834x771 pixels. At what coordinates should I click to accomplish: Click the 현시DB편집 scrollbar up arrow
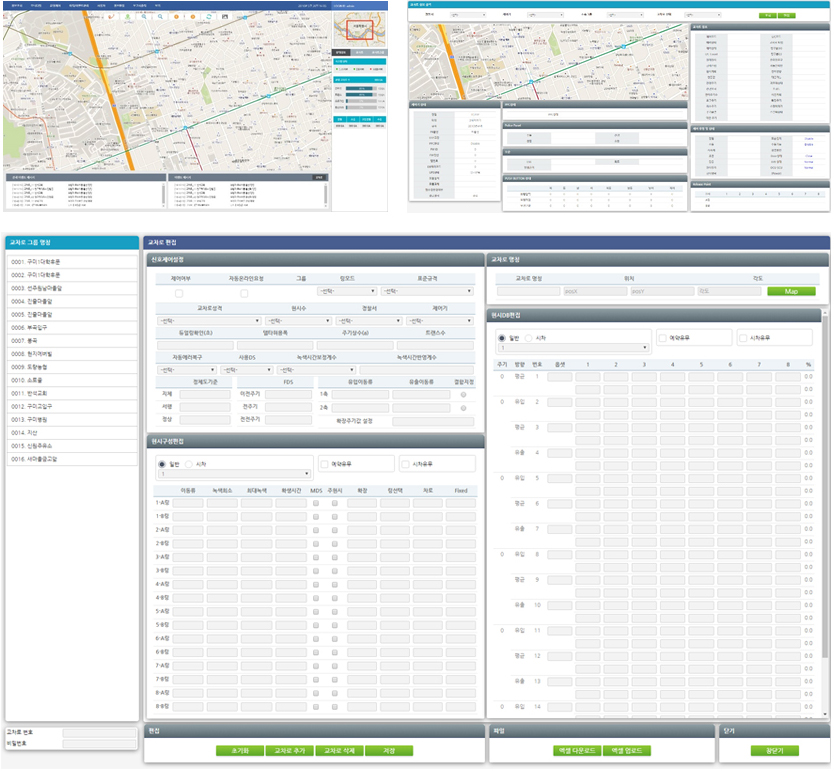tap(825, 314)
